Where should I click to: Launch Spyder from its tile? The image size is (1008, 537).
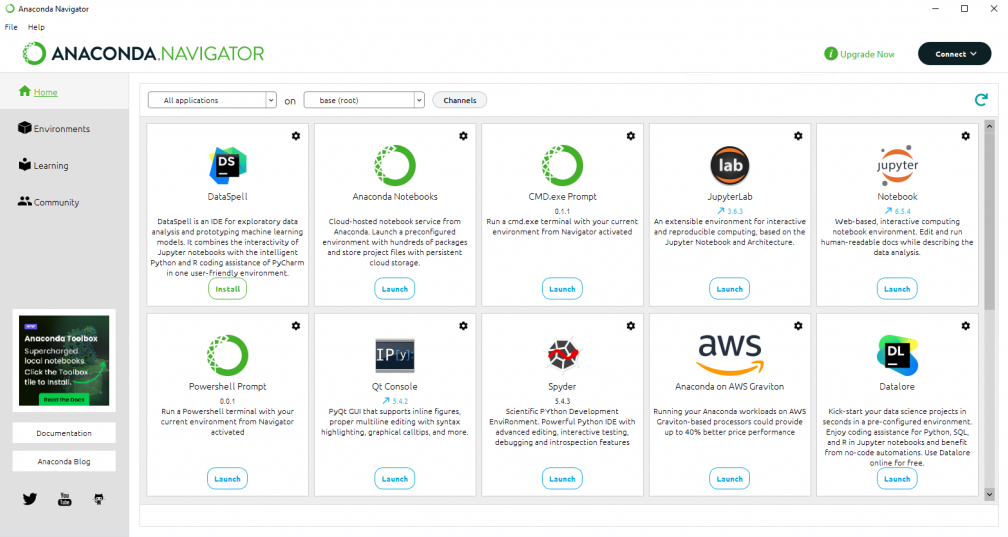point(562,478)
